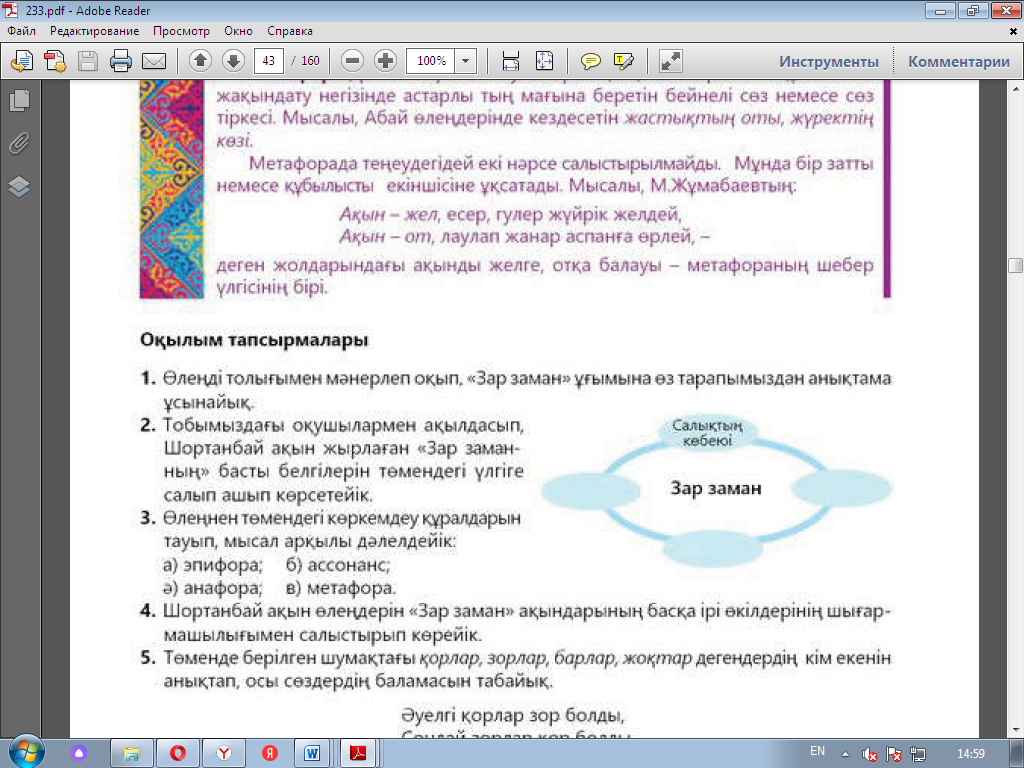The width and height of the screenshot is (1024, 768).
Task: Click the heading Оқылым тапсырмалары
Action: [x=254, y=340]
